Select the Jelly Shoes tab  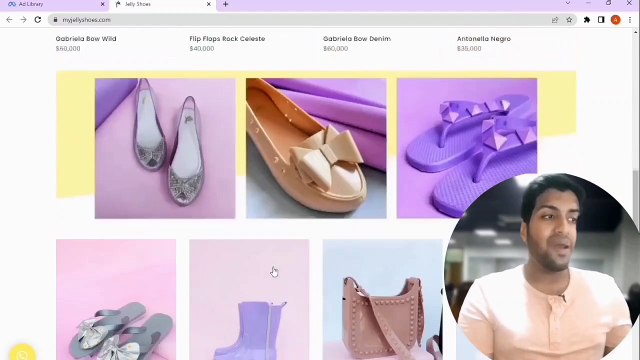click(x=163, y=4)
